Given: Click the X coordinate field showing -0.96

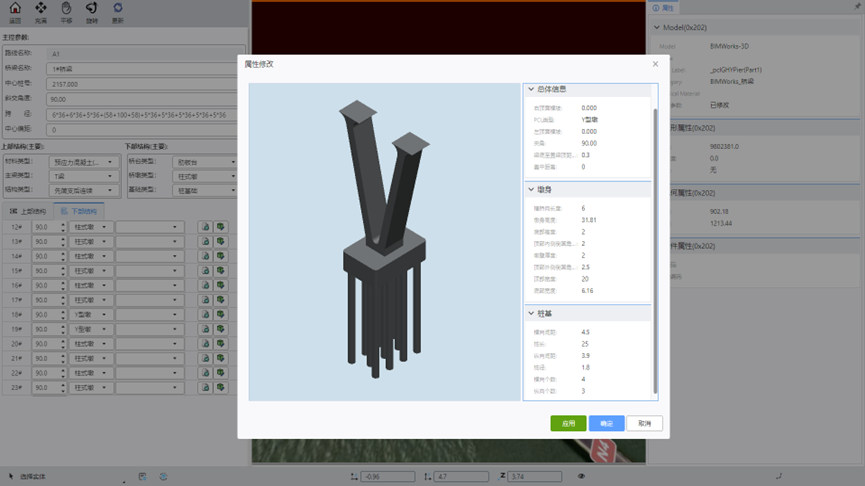Looking at the screenshot, I should pos(388,476).
